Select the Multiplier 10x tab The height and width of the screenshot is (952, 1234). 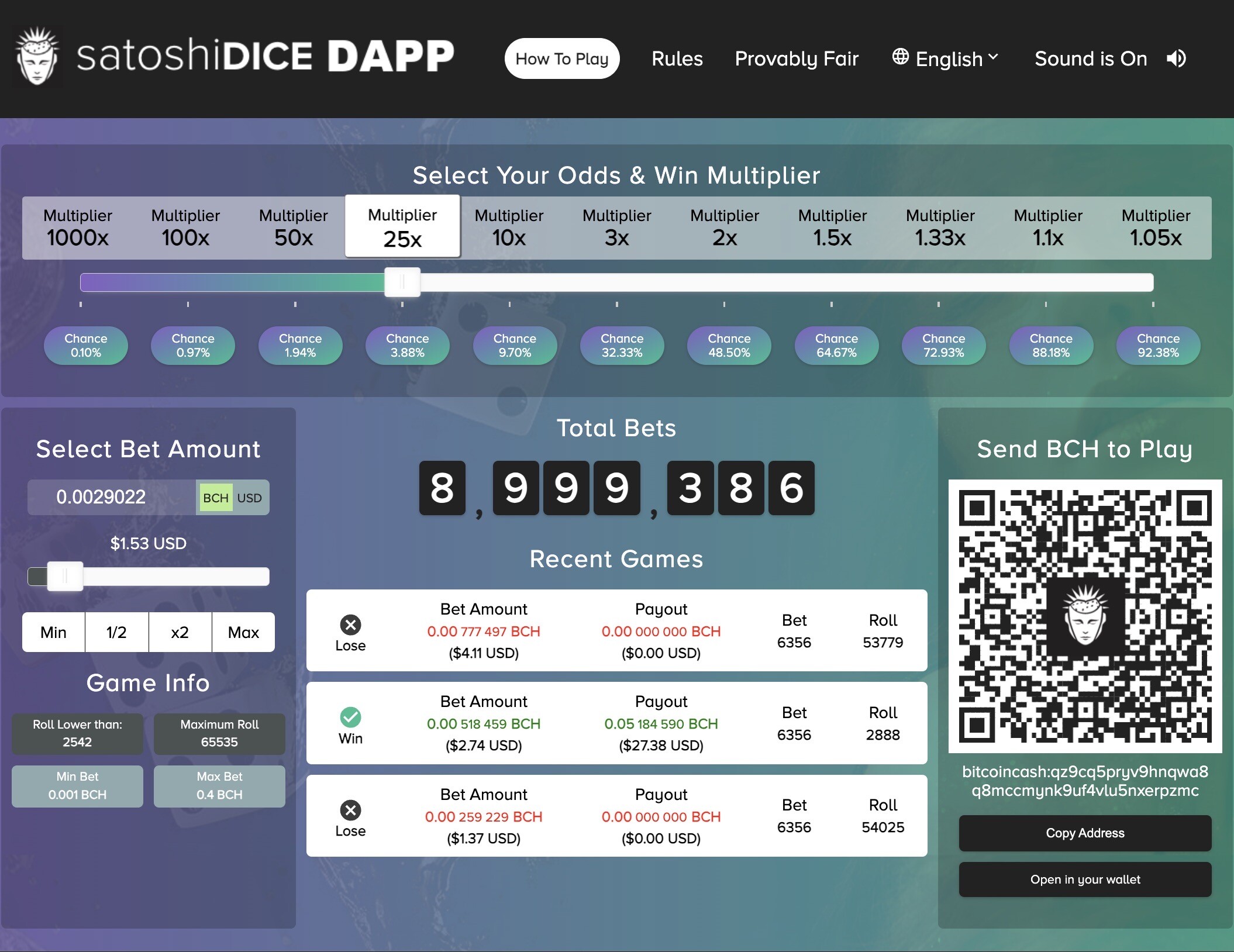(x=509, y=228)
